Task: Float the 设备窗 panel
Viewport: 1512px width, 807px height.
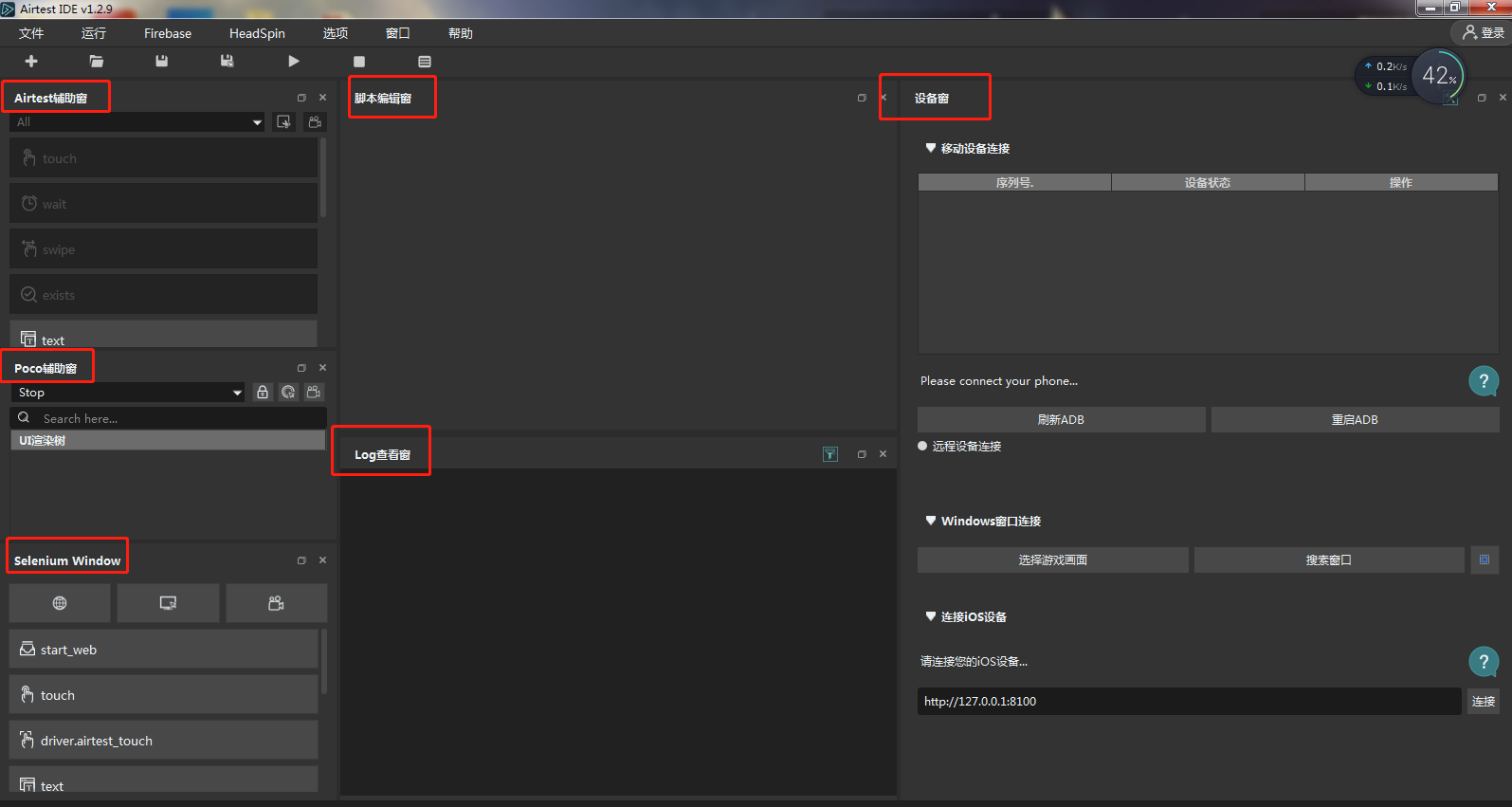Action: 1482,98
